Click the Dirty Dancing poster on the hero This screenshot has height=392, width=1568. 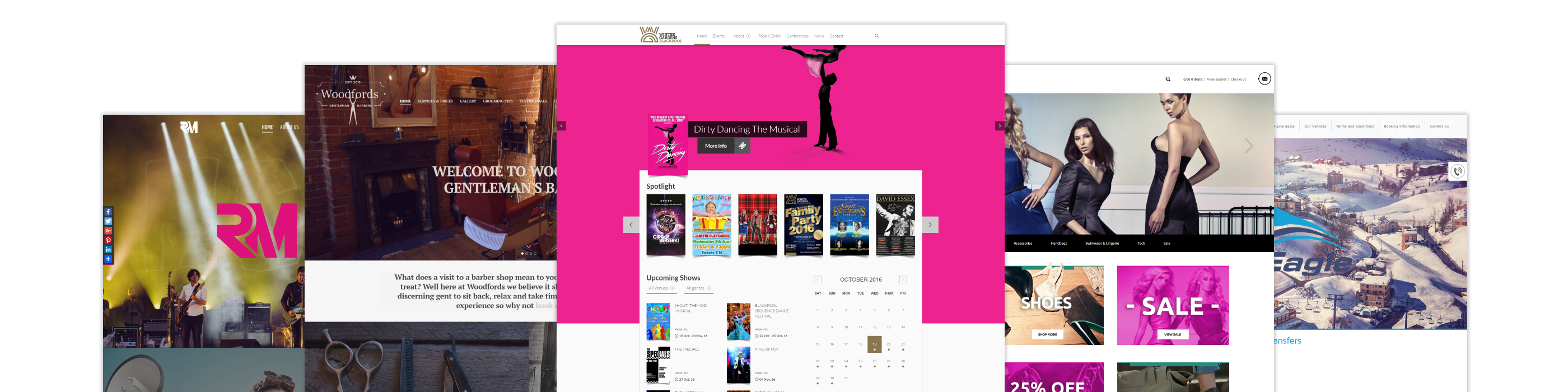coord(668,144)
